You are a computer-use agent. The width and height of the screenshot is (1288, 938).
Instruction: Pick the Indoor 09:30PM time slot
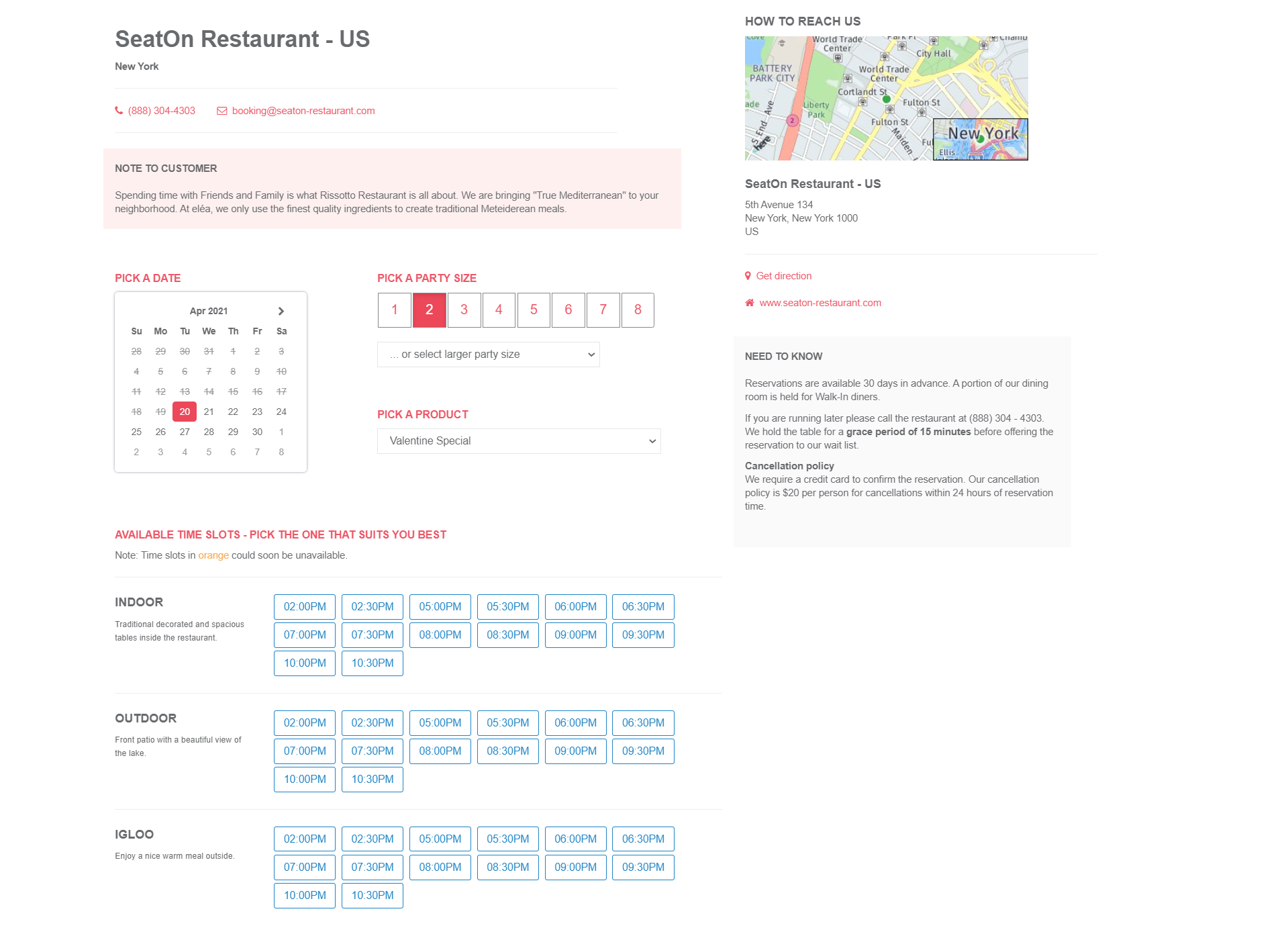[643, 635]
